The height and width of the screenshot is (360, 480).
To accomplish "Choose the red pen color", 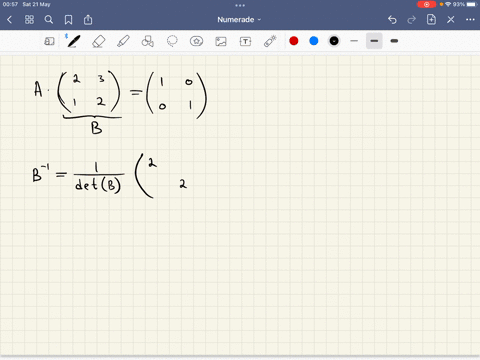I will 294,41.
